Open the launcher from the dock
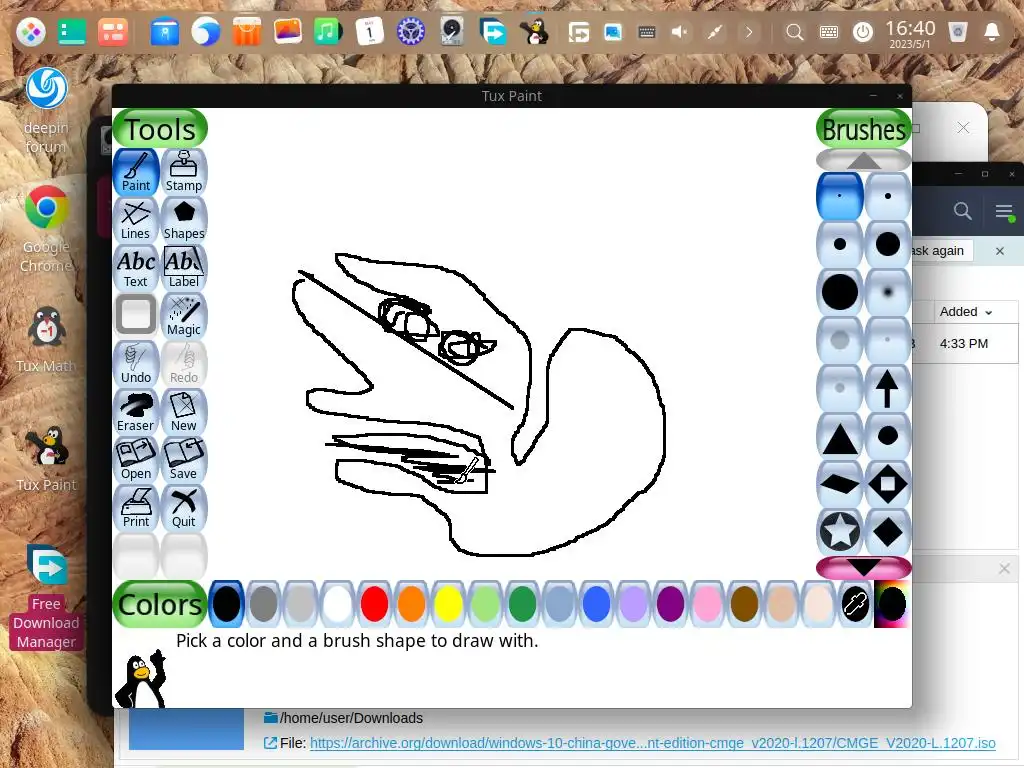 pos(31,31)
